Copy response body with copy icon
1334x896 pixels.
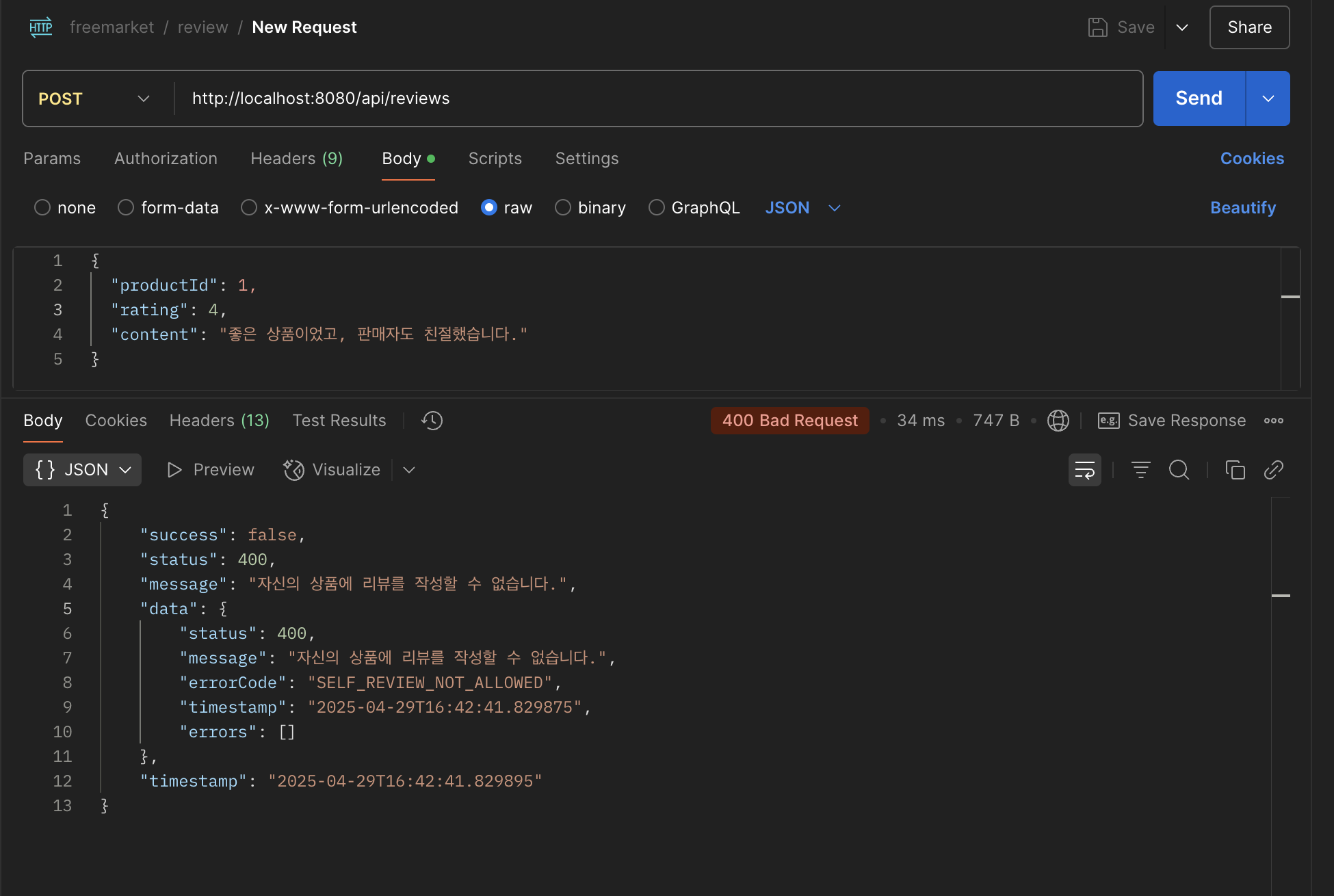click(1235, 470)
